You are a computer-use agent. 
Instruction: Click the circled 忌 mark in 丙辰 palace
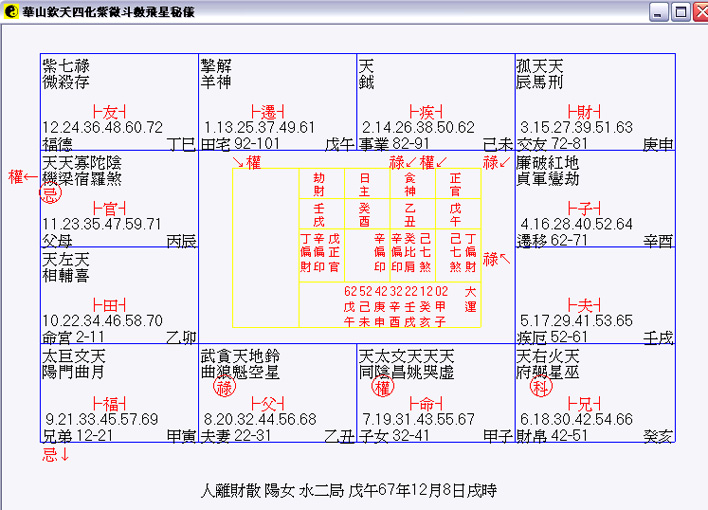click(50, 194)
